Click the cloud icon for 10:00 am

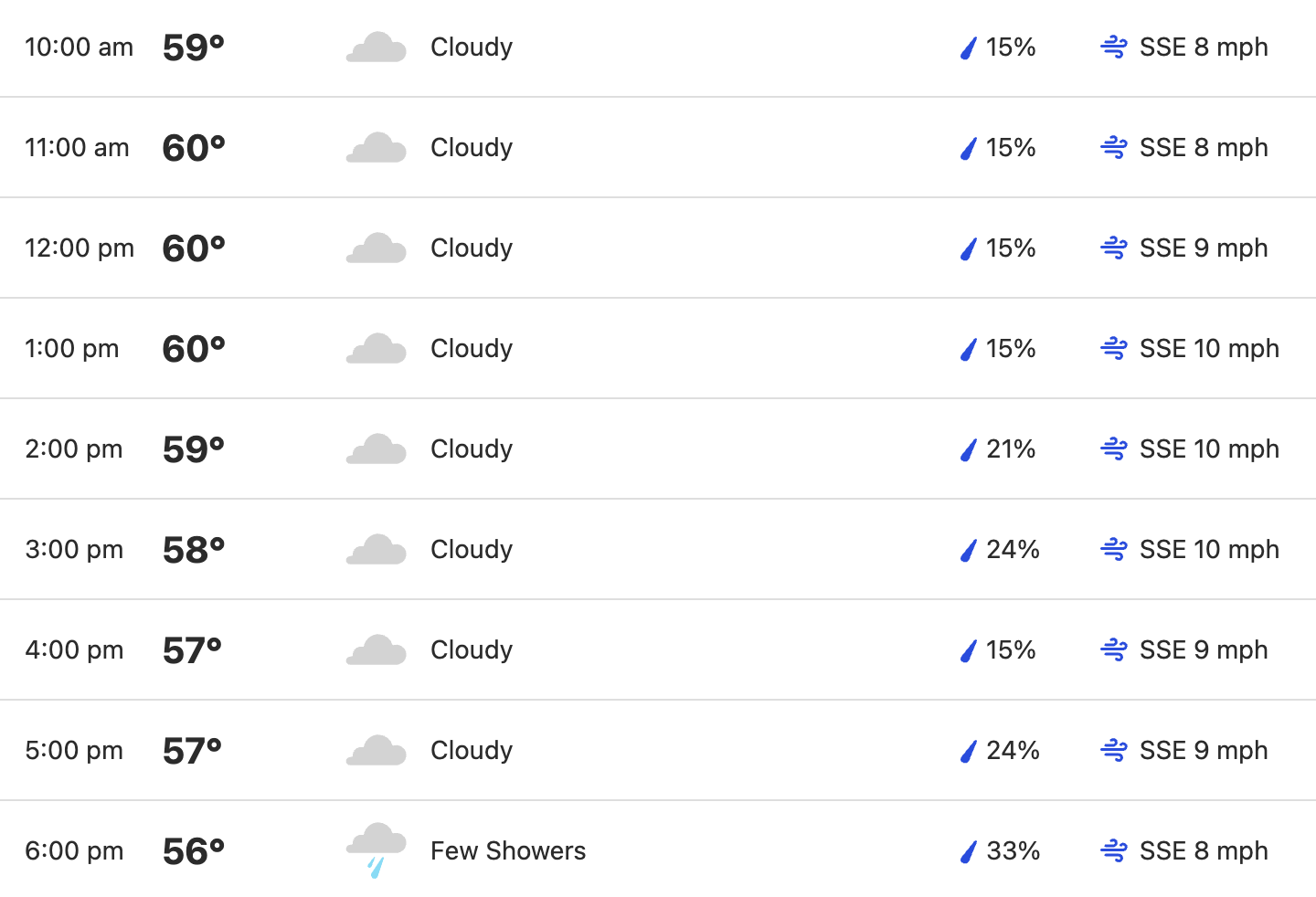click(376, 47)
